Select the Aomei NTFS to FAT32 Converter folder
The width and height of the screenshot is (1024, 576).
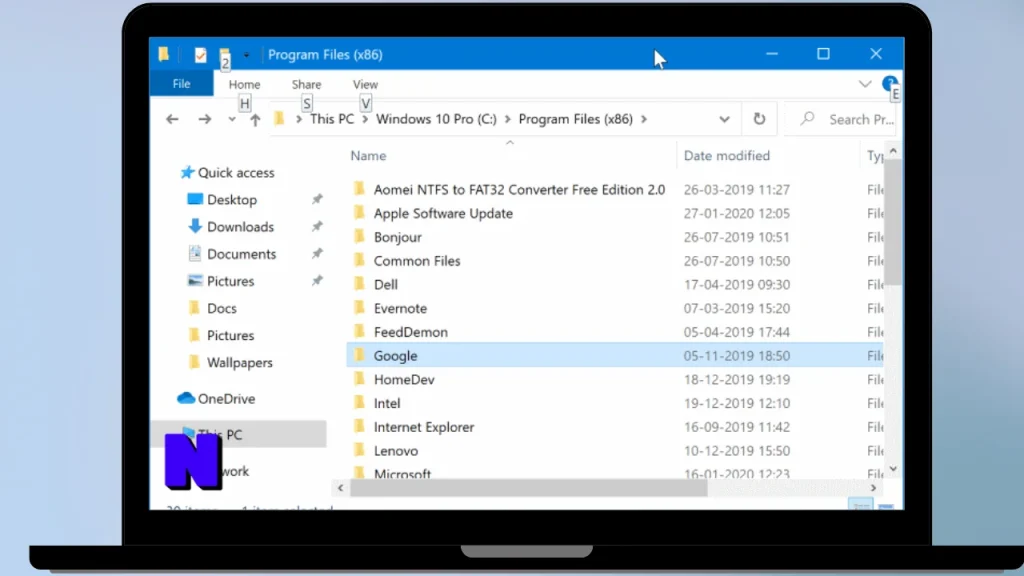point(519,189)
